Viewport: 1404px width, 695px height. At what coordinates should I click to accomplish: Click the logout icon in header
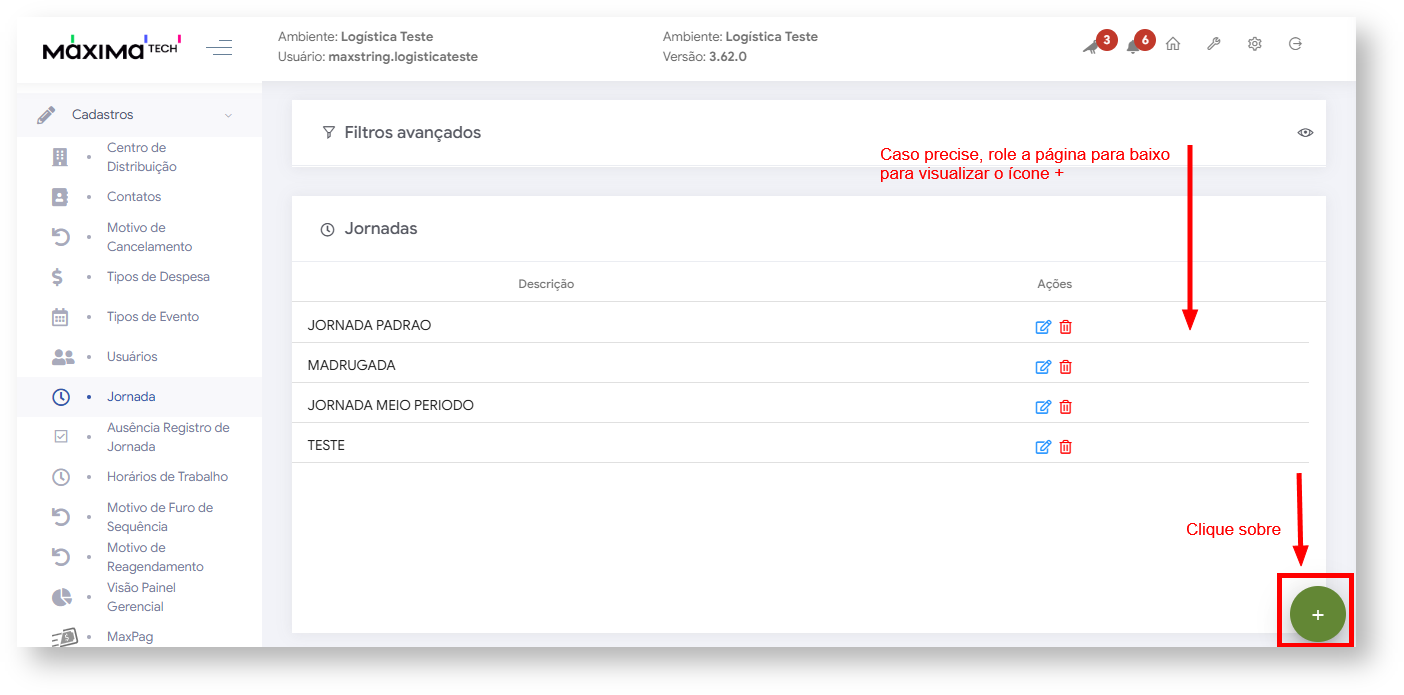point(1296,45)
